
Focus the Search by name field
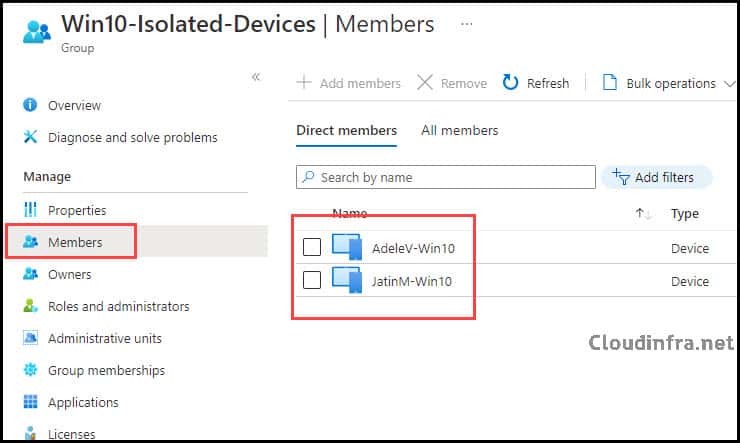pyautogui.click(x=446, y=177)
